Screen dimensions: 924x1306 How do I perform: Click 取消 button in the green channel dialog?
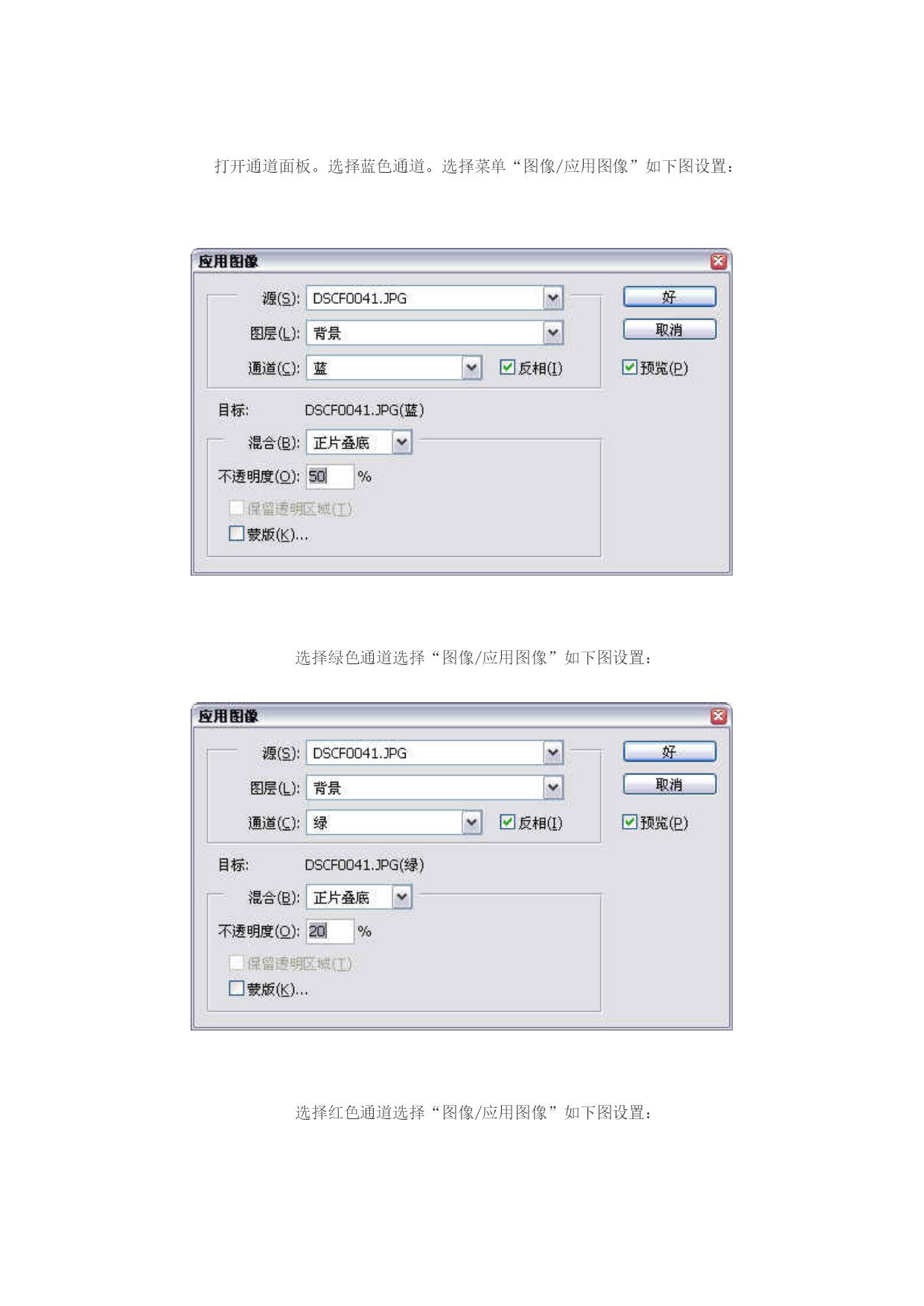pyautogui.click(x=669, y=784)
